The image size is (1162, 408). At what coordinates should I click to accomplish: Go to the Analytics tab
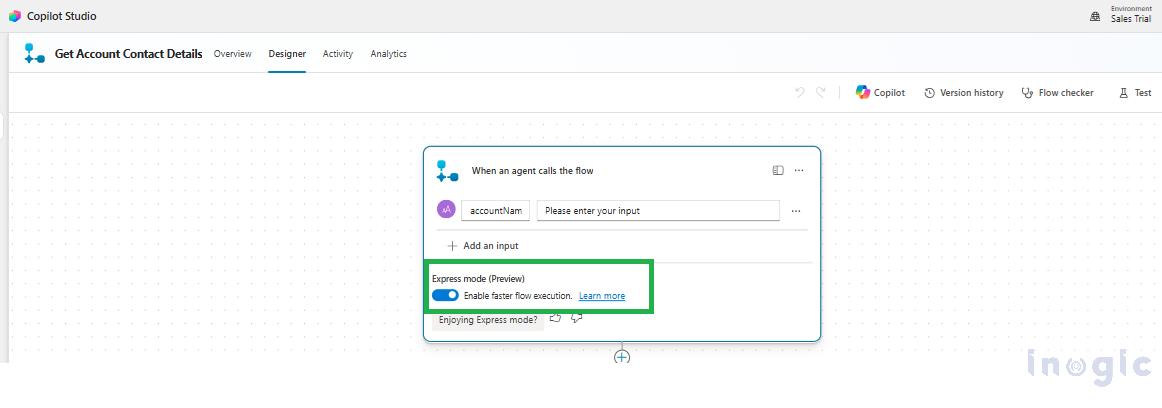[388, 53]
